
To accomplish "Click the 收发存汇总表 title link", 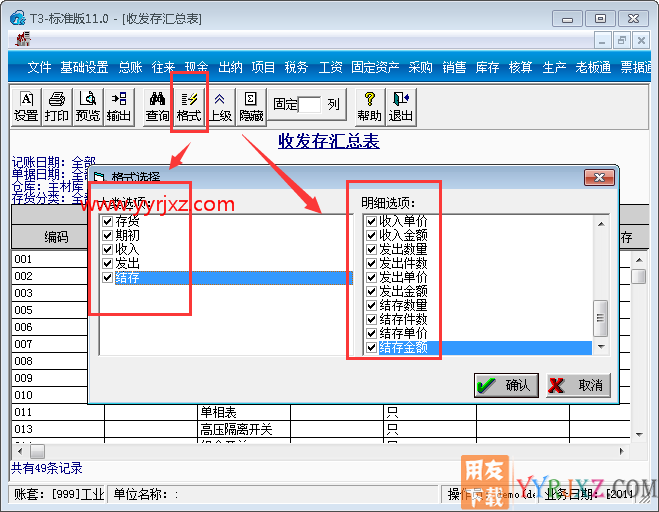I will (329, 141).
